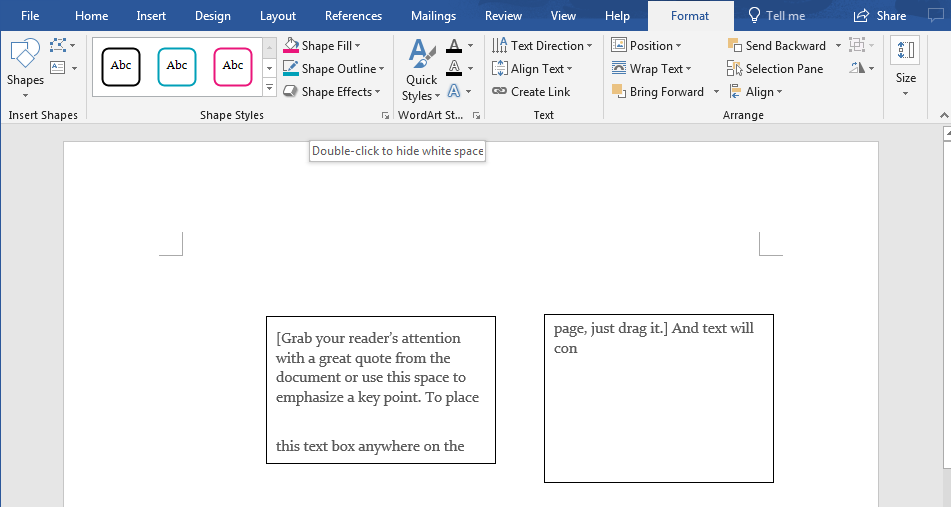Viewport: 951px width, 507px height.
Task: Switch to the Layout tab
Action: 278,16
